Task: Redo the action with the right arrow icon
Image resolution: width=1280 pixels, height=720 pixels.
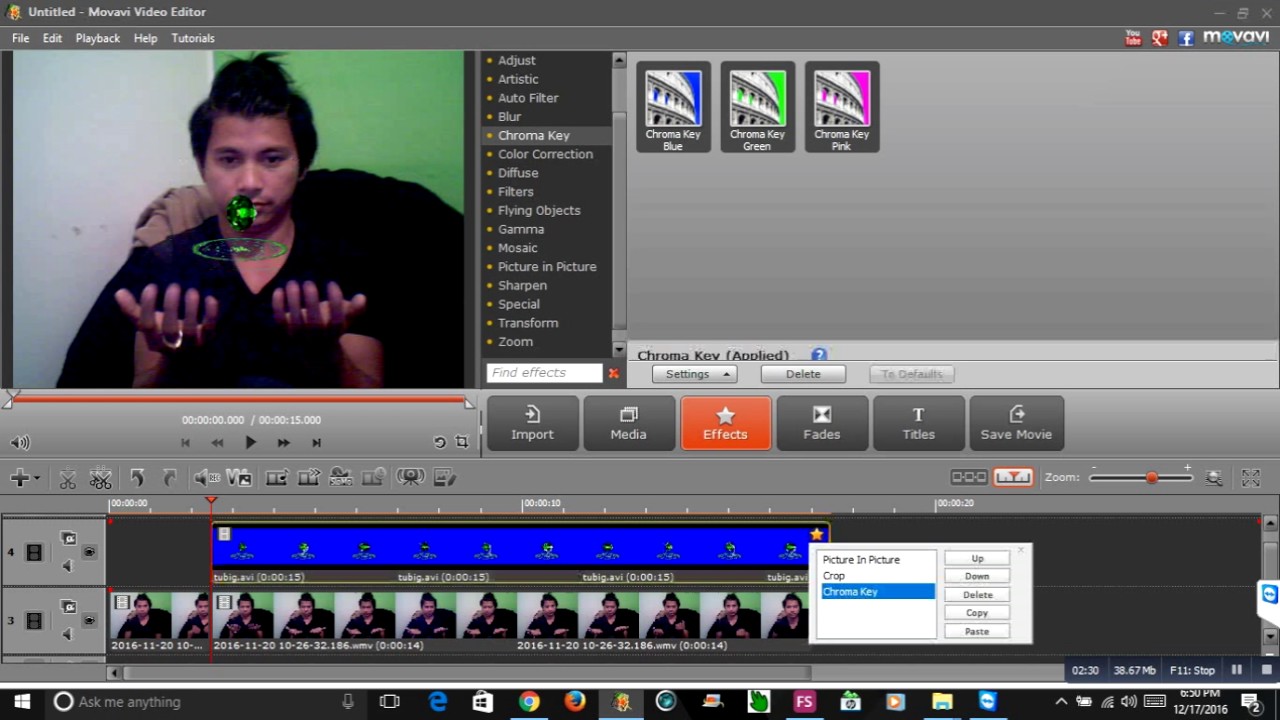Action: 169,478
